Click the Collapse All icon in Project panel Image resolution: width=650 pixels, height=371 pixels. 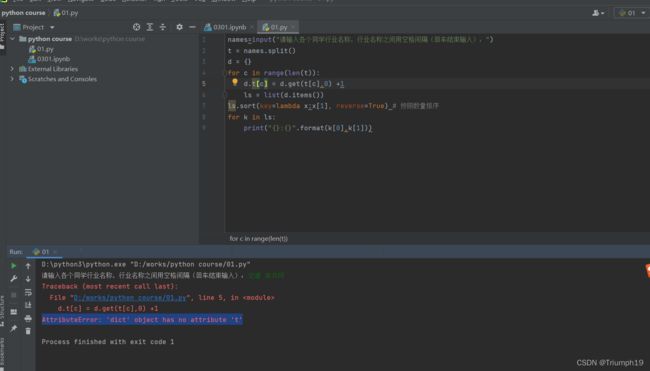(x=163, y=27)
